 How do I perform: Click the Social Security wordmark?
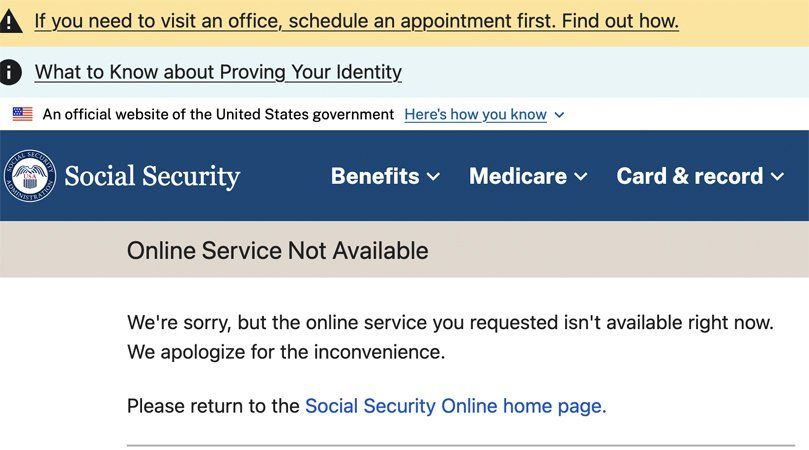tap(152, 176)
